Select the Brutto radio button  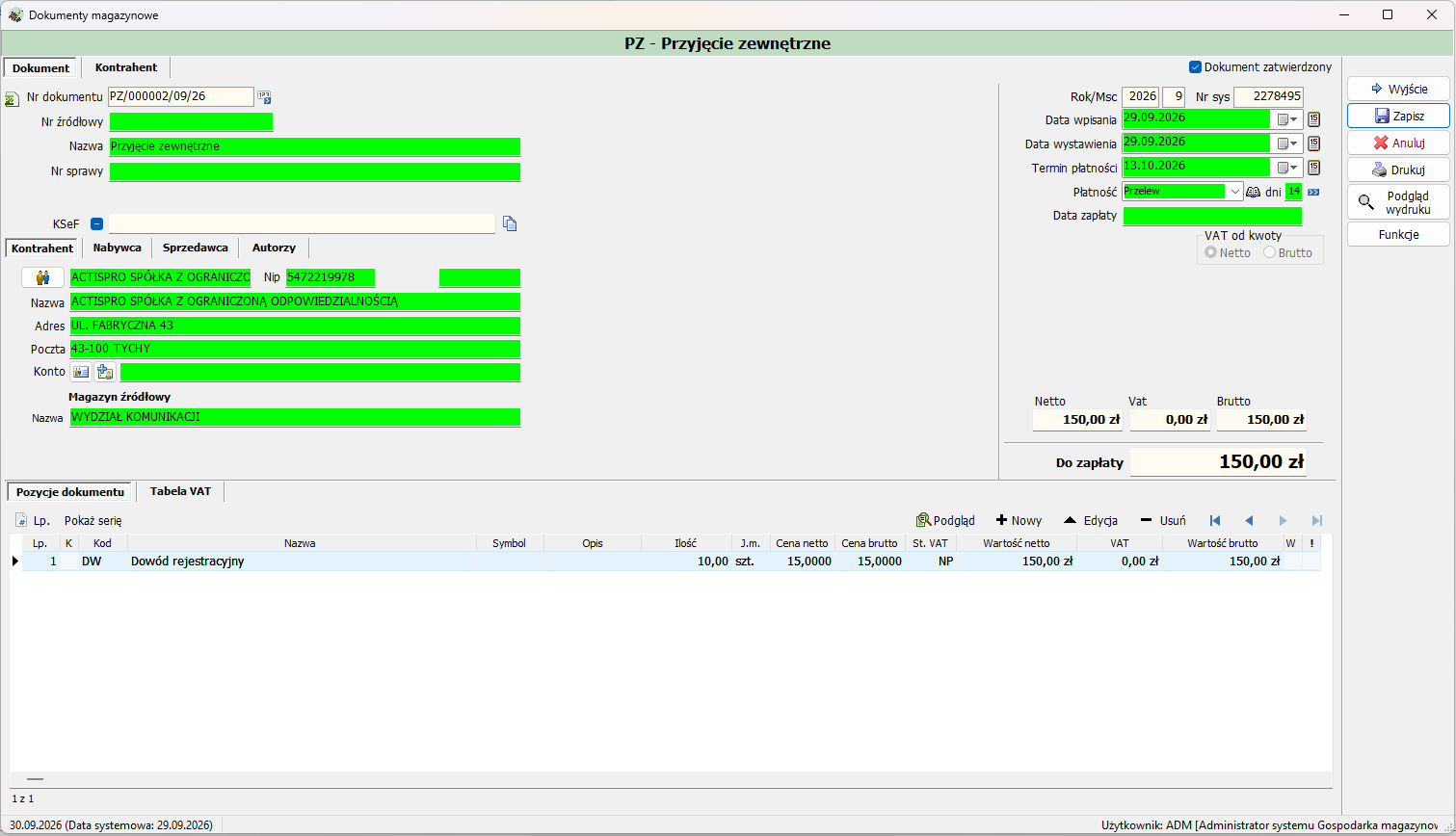click(1269, 252)
